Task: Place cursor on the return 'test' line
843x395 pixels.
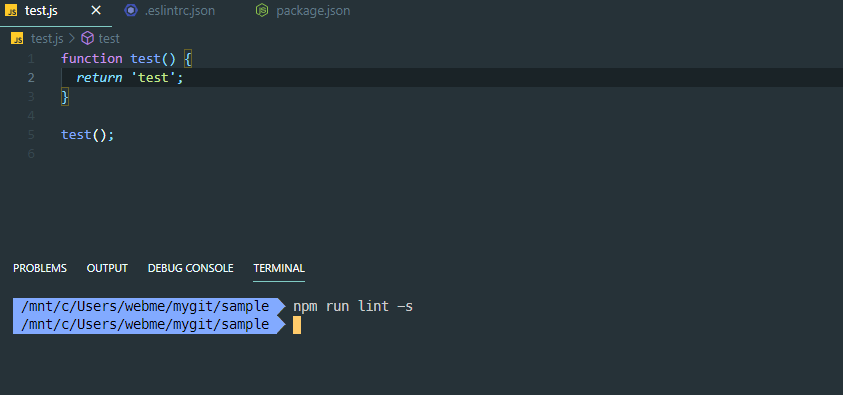Action: tap(130, 78)
